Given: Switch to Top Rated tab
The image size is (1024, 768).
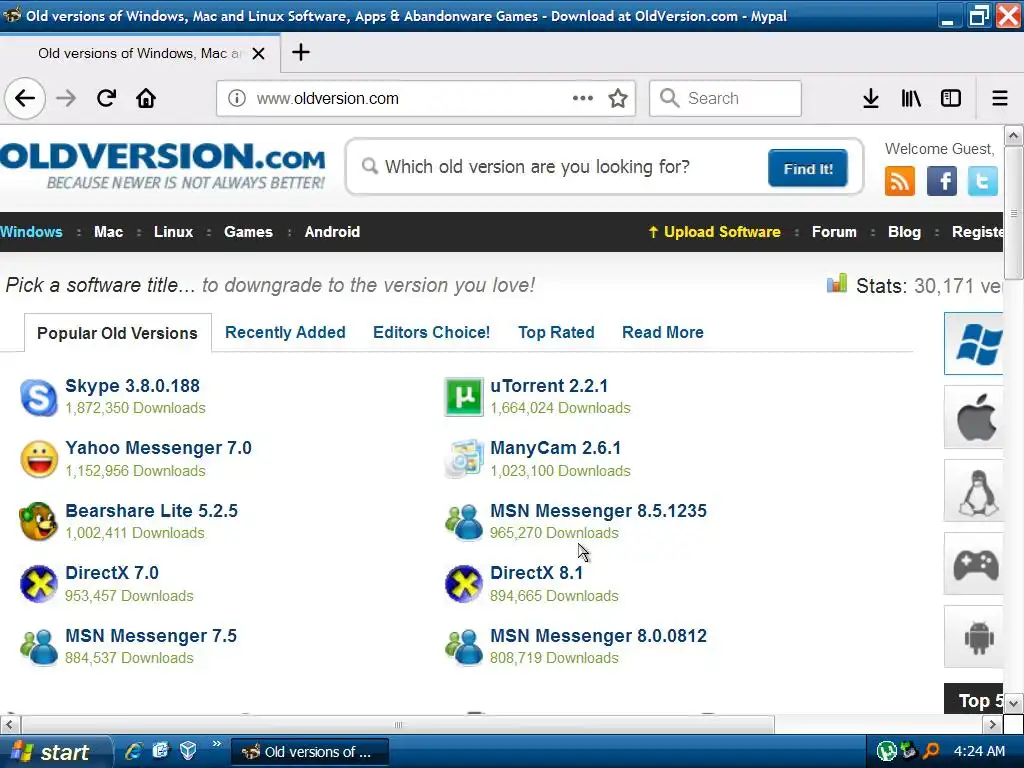Looking at the screenshot, I should (x=556, y=332).
